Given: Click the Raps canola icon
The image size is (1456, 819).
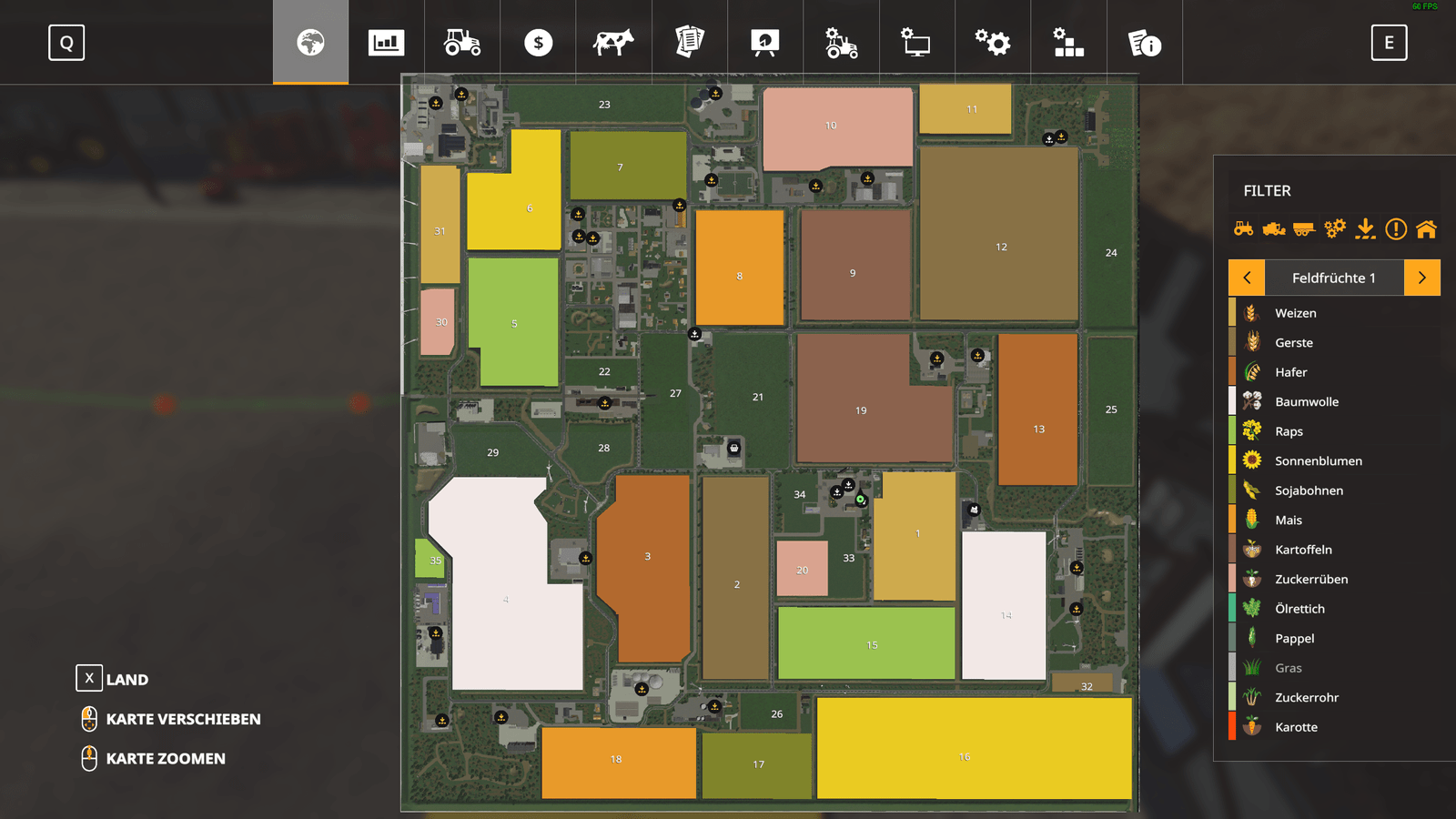Looking at the screenshot, I should [1252, 431].
